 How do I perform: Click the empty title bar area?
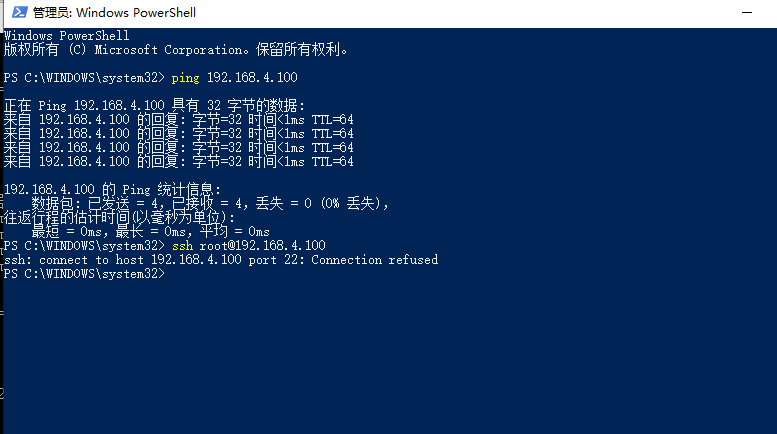coord(450,13)
